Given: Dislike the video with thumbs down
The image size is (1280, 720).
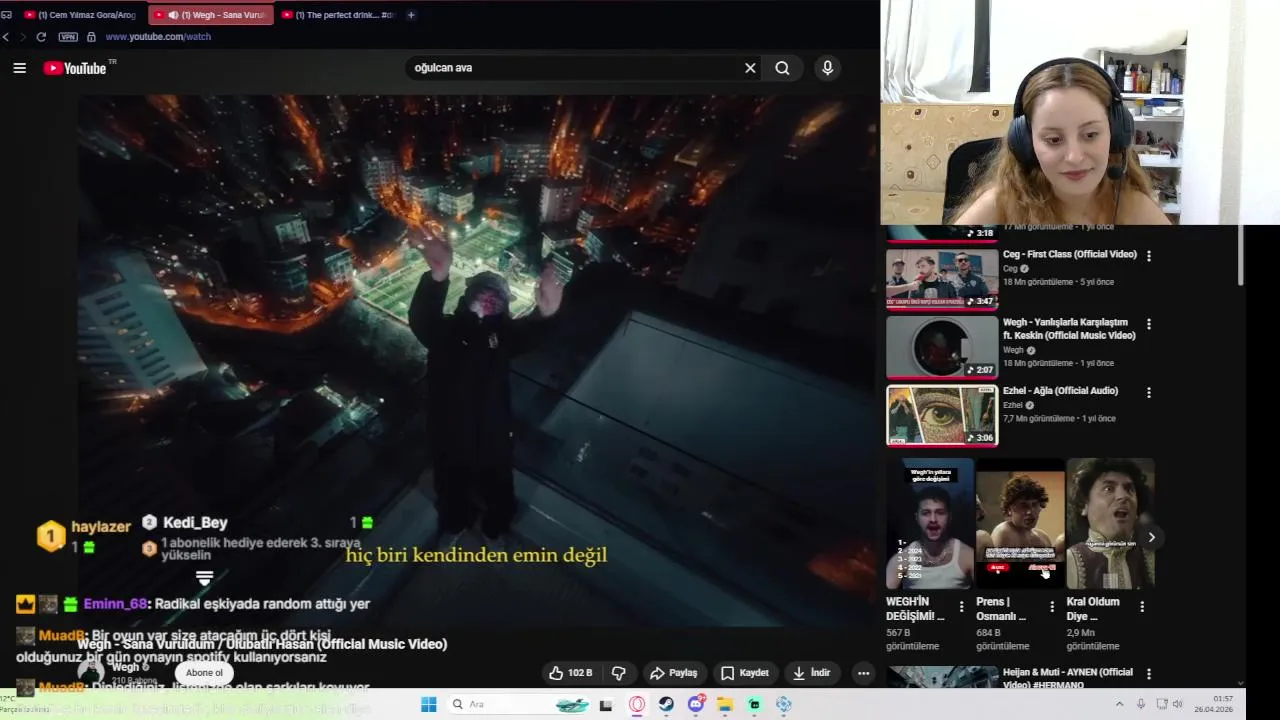Looking at the screenshot, I should pyautogui.click(x=618, y=673).
